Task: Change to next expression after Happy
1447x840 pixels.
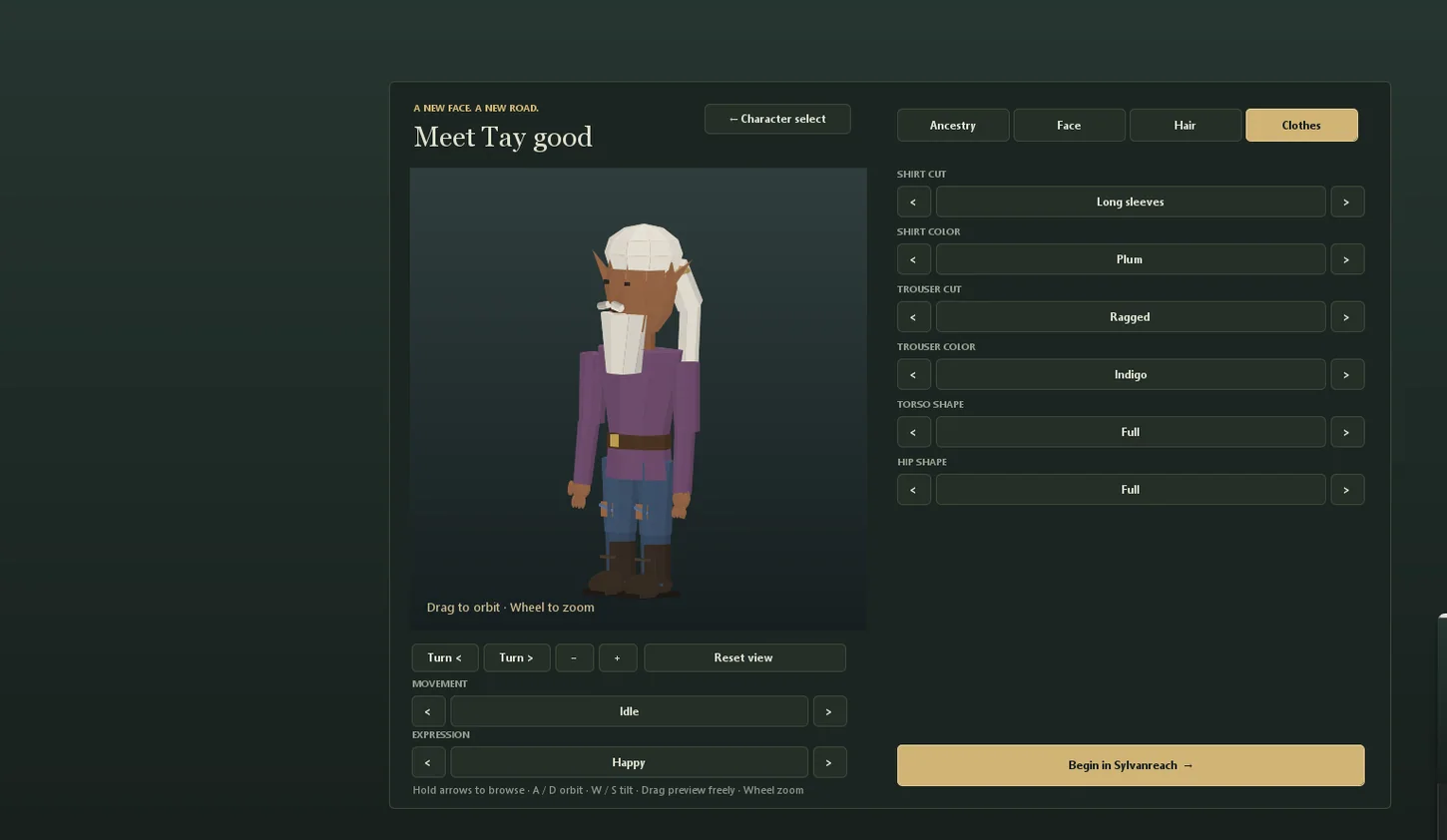Action: 829,762
